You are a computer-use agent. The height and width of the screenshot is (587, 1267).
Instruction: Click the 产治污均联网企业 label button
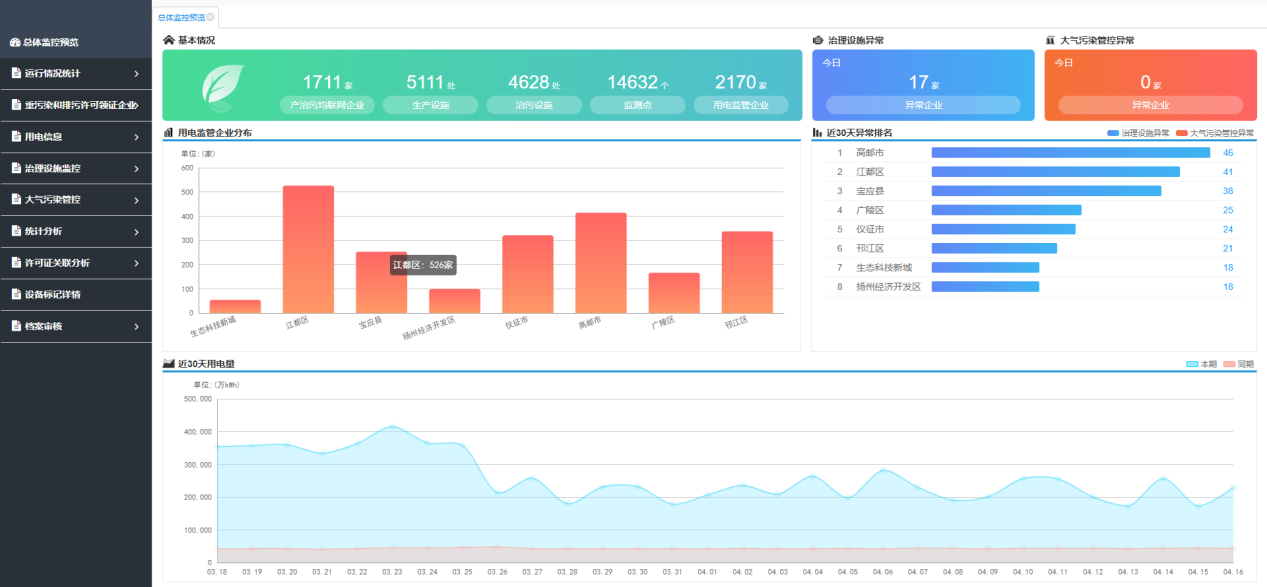pos(327,105)
